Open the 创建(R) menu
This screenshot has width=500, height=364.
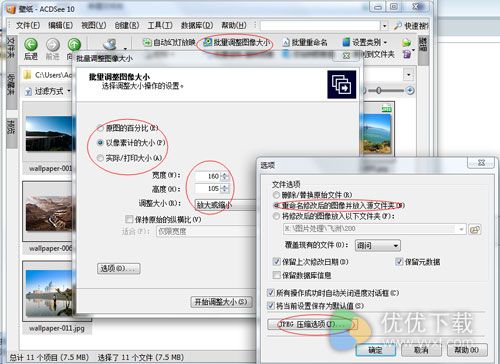pos(127,25)
